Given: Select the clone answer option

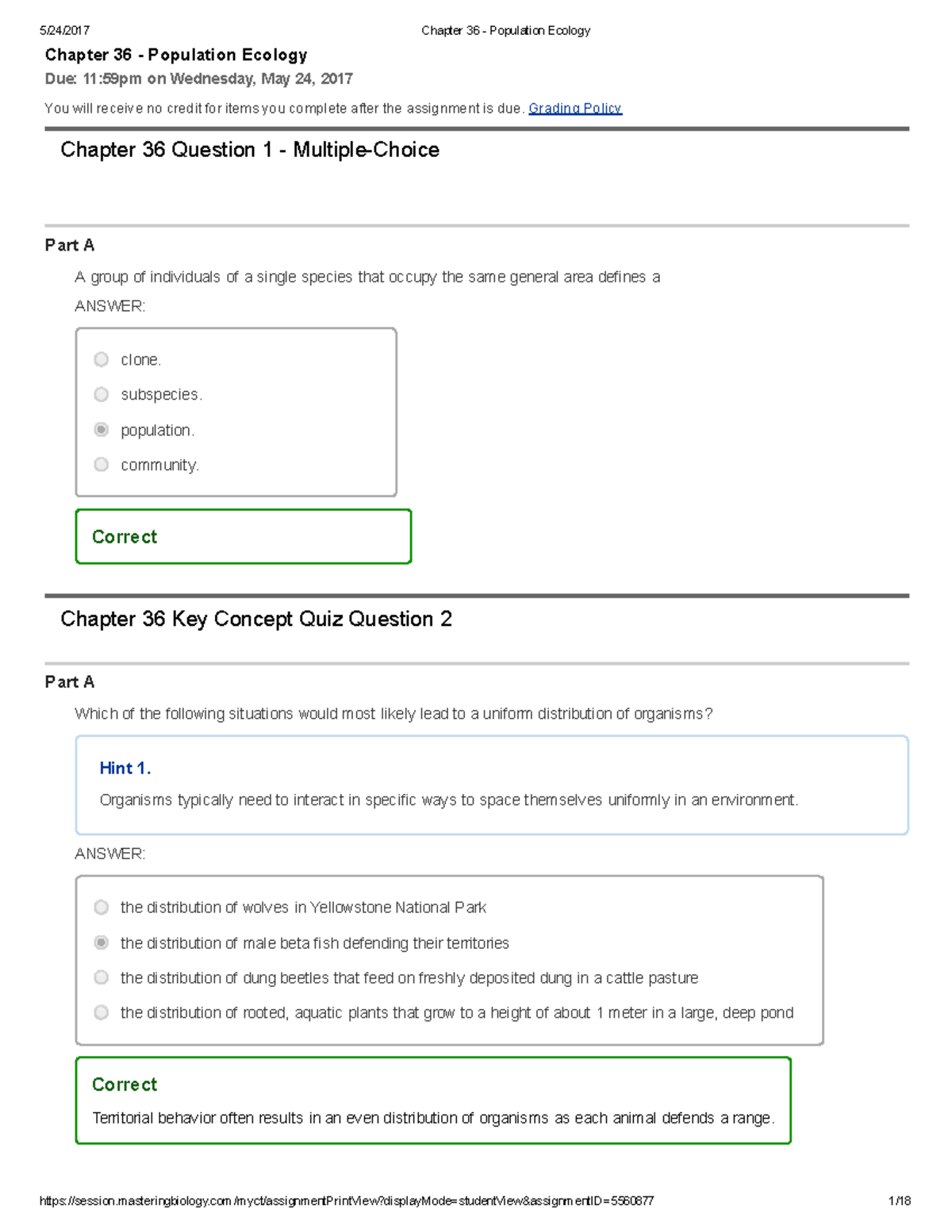Looking at the screenshot, I should [101, 359].
